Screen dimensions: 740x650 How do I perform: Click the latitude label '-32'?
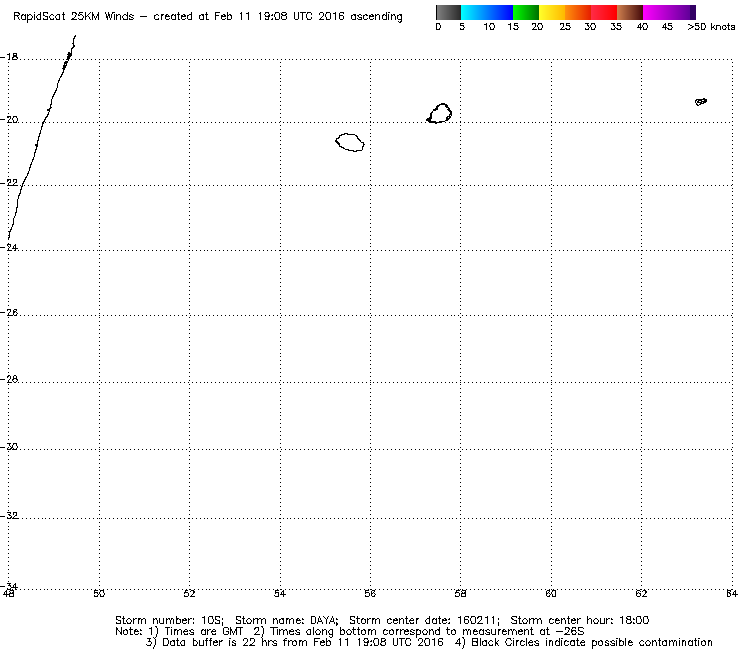[9, 515]
